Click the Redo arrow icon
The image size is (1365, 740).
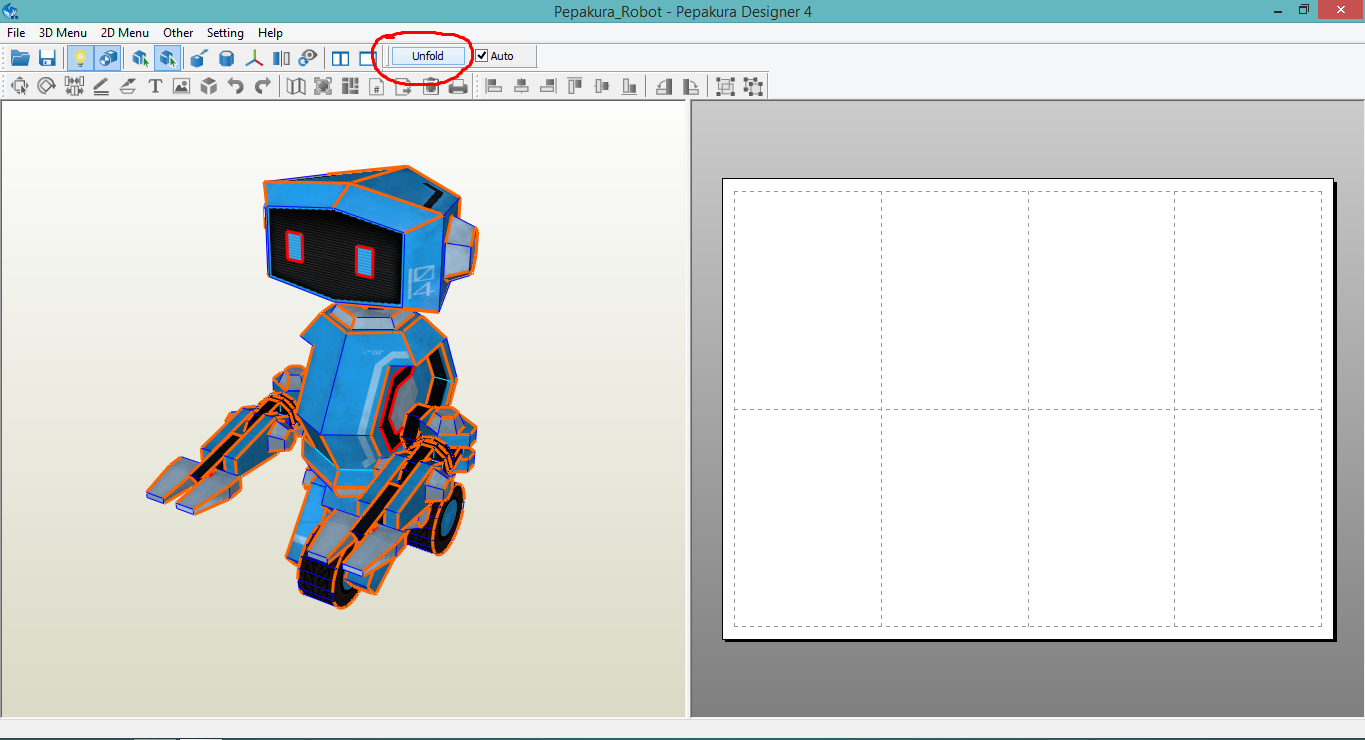point(262,86)
